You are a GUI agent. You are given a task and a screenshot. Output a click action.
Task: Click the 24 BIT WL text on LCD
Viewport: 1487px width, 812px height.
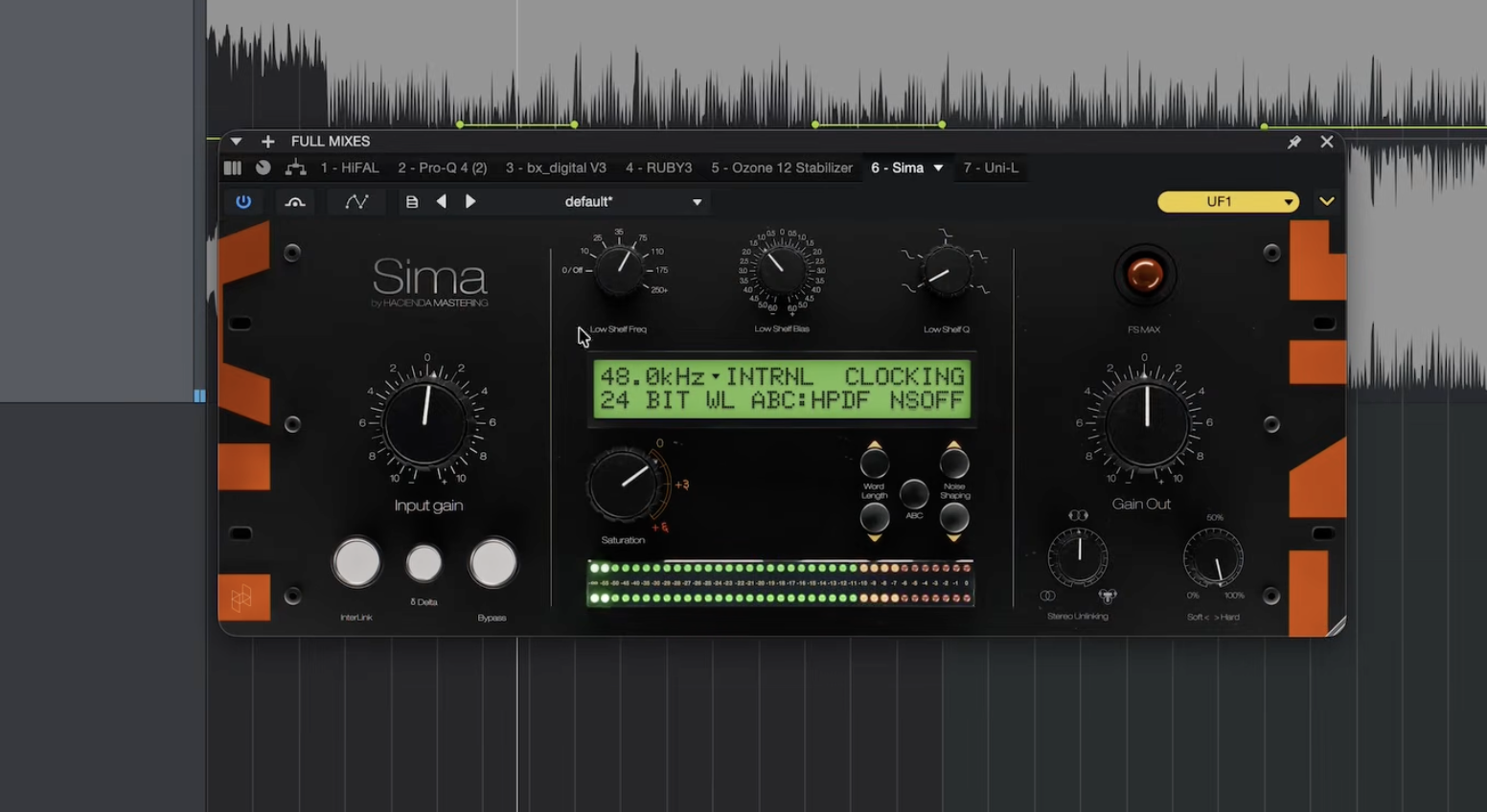pos(667,400)
